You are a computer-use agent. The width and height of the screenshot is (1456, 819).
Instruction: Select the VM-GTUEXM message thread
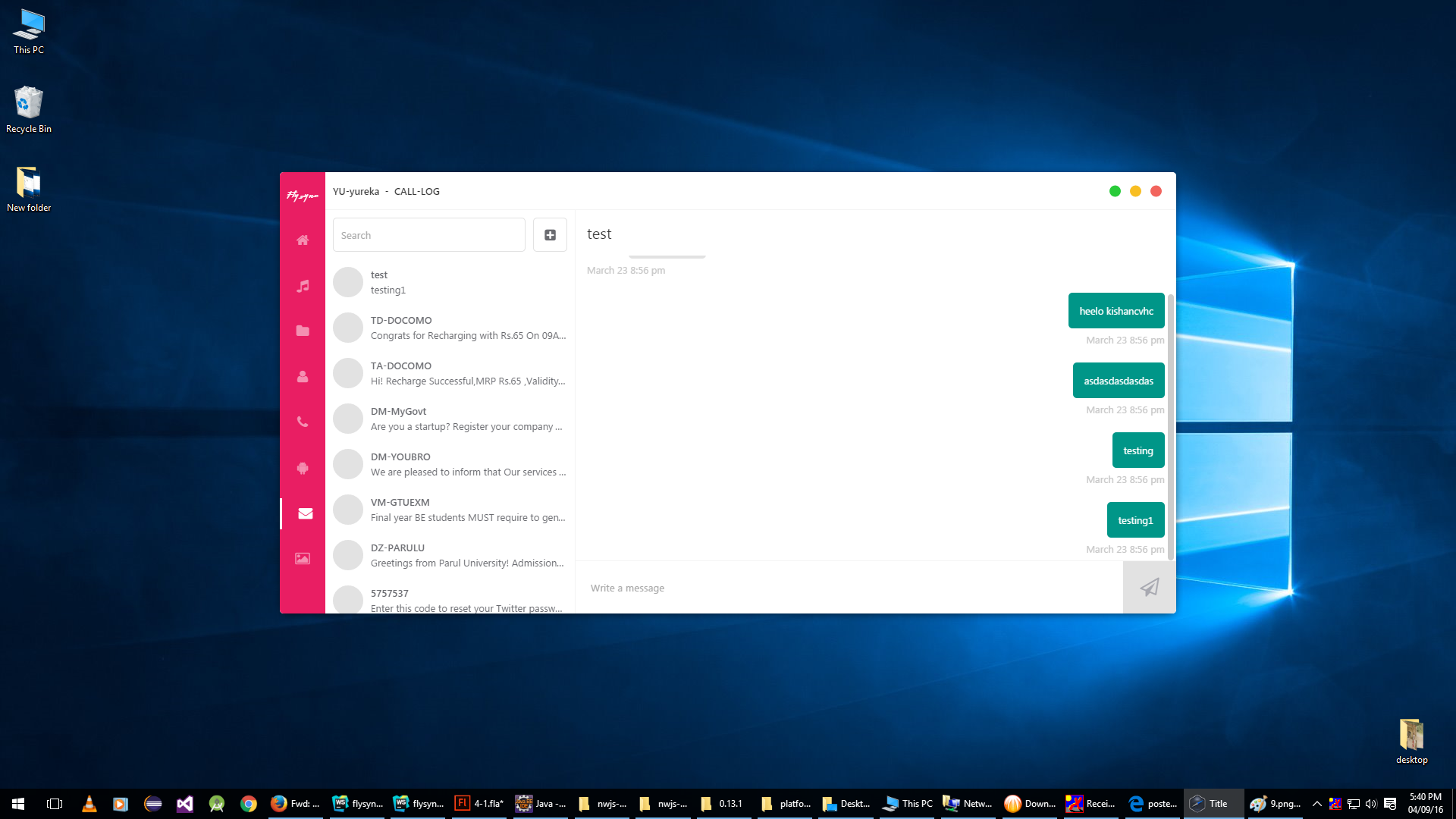click(451, 510)
